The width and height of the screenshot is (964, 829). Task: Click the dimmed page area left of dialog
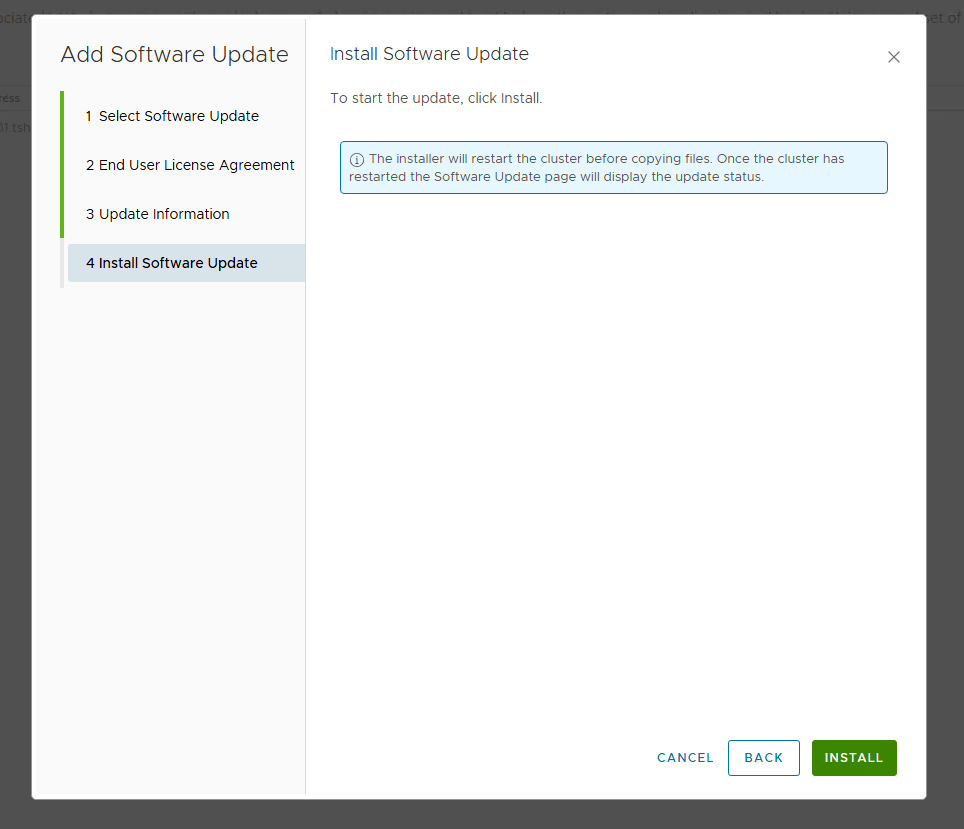point(15,450)
